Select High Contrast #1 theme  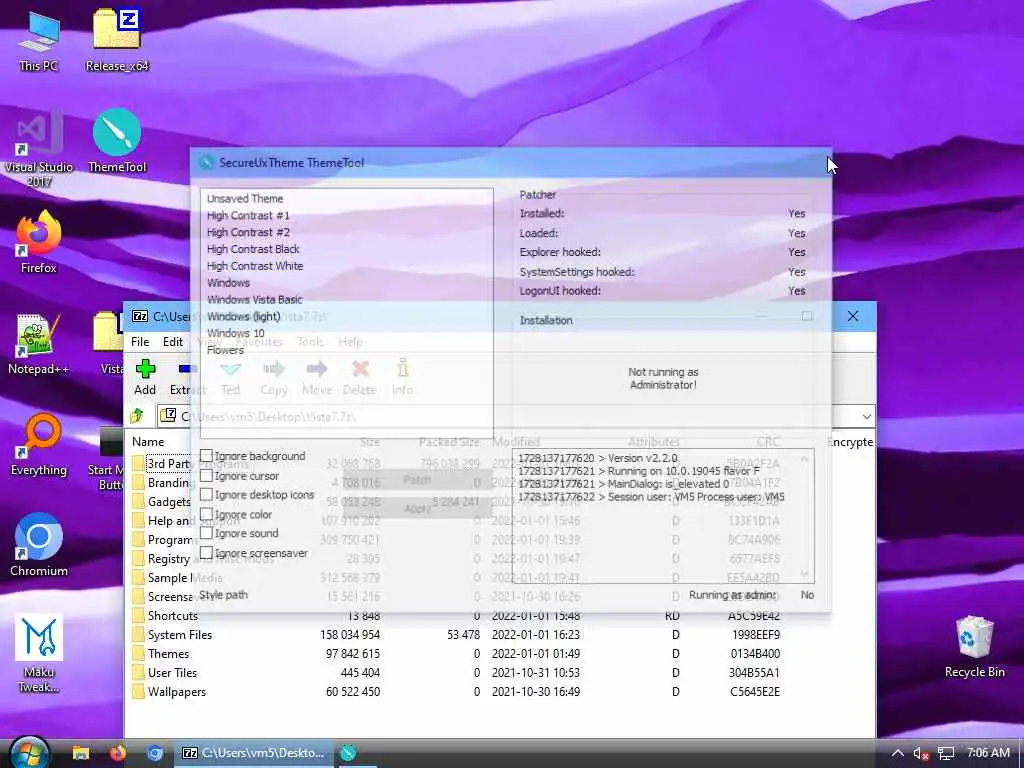tap(248, 216)
